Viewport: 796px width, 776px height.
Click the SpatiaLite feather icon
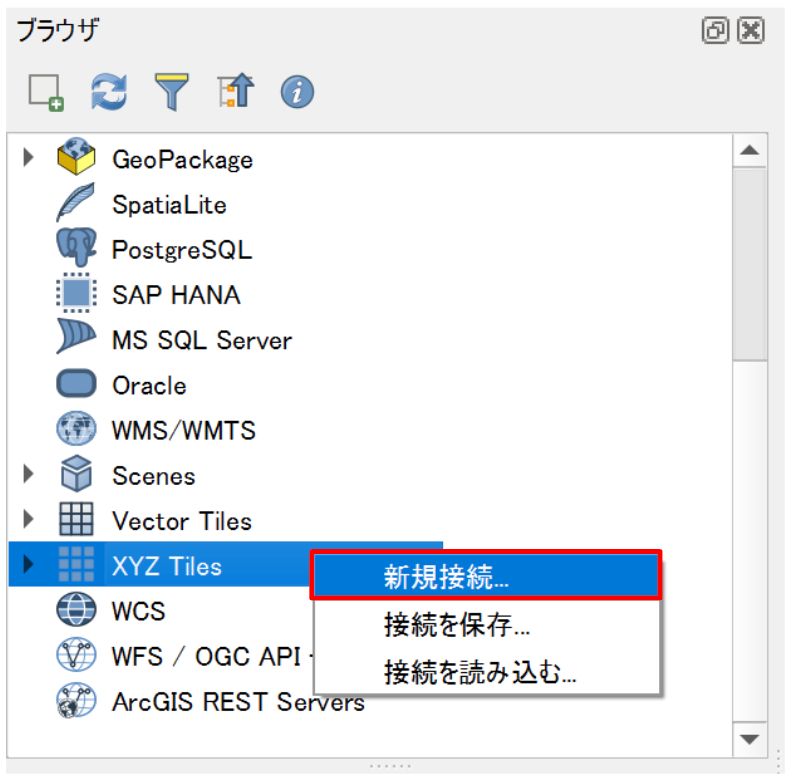click(76, 203)
